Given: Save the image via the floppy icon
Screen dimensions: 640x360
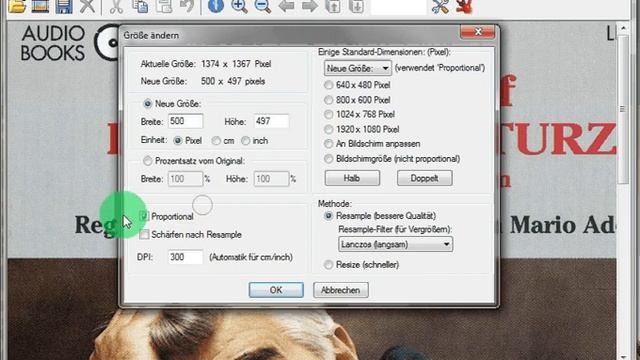Looking at the screenshot, I should [x=64, y=6].
